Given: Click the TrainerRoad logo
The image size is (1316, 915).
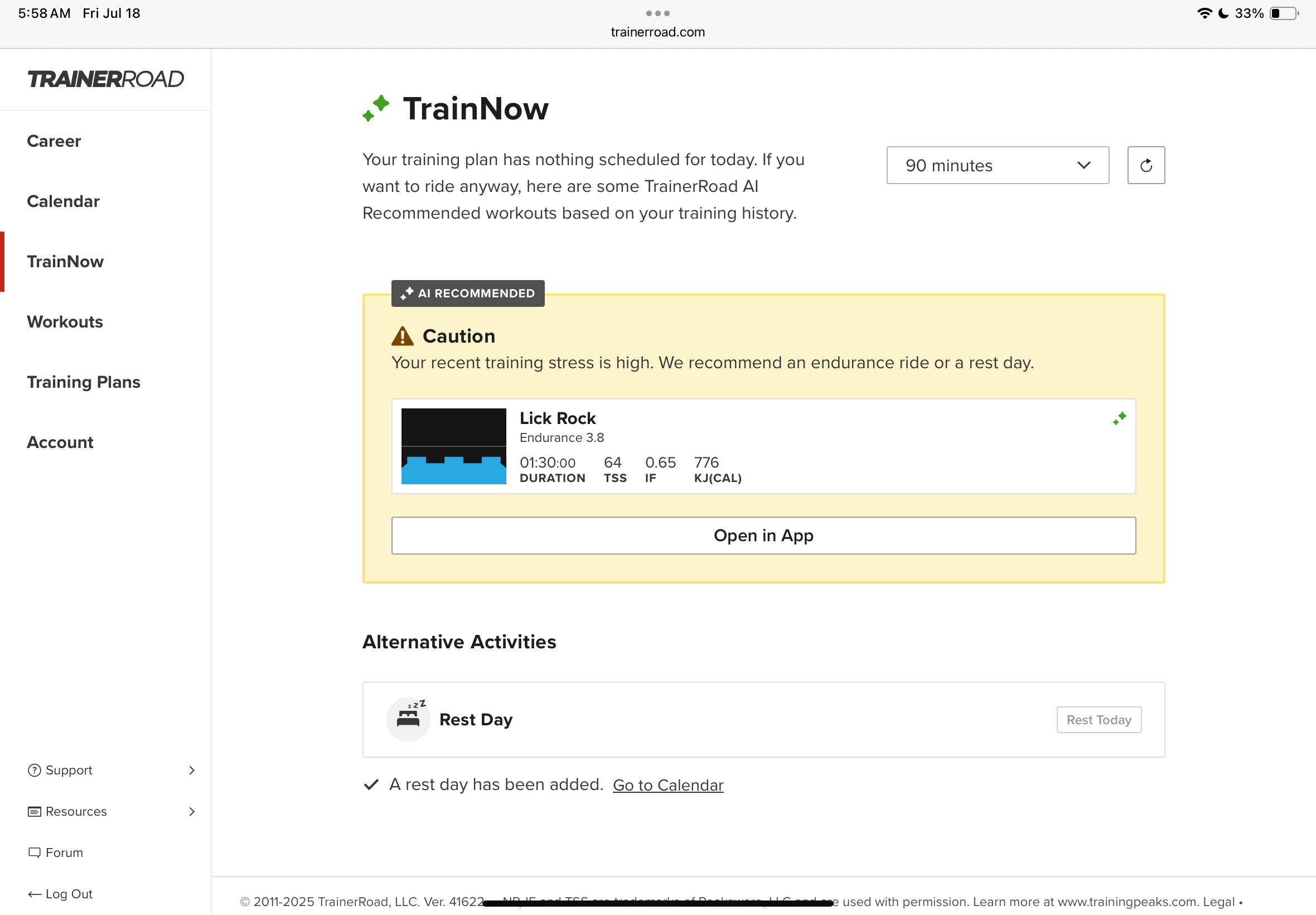Looking at the screenshot, I should point(105,79).
